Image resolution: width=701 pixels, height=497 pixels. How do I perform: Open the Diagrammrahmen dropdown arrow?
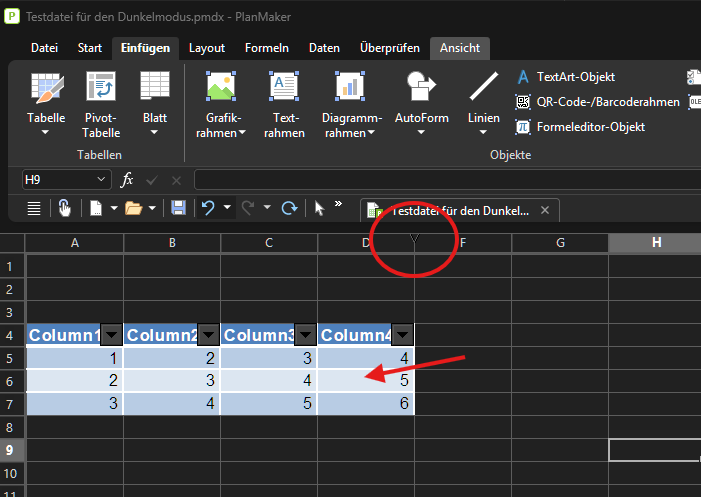click(371, 132)
